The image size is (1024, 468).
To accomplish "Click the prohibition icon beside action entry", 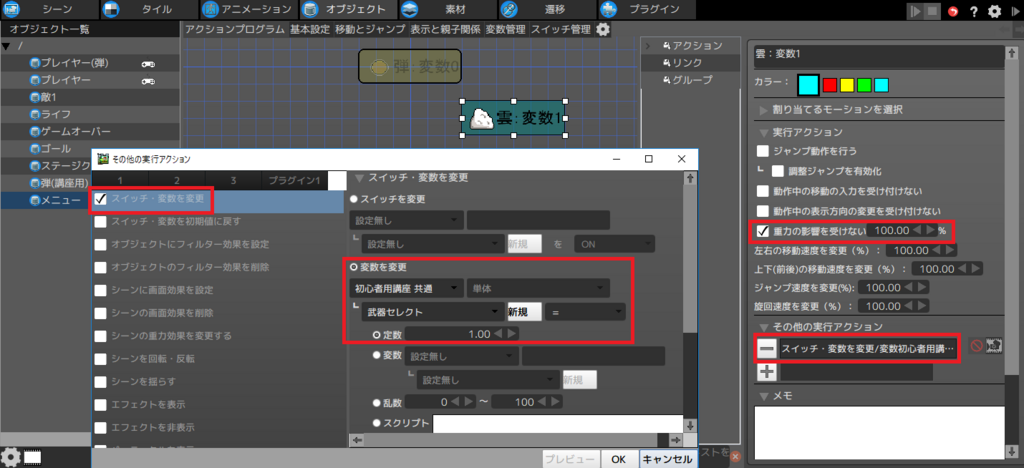I will [x=976, y=347].
